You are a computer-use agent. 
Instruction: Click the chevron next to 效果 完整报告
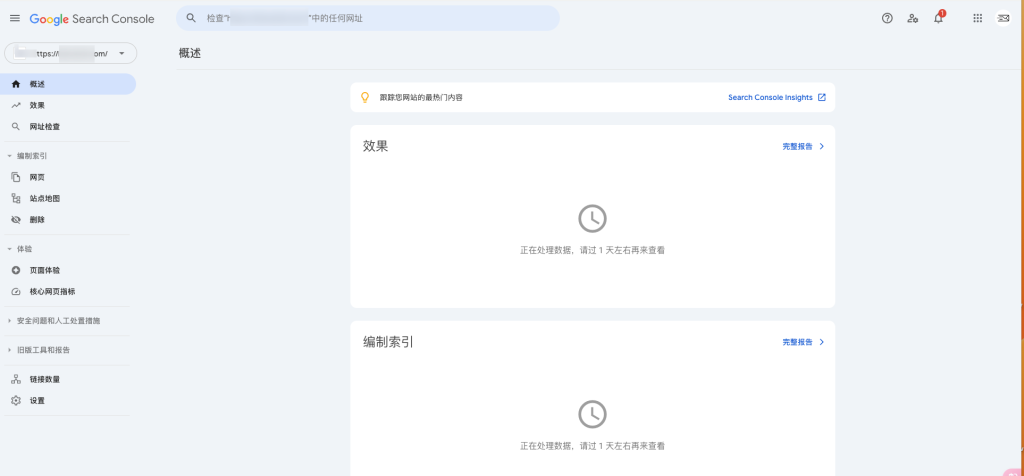pos(822,146)
